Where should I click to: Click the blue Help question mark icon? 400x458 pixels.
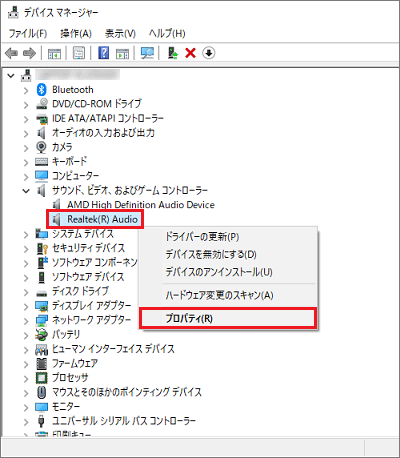pyautogui.click(x=104, y=53)
